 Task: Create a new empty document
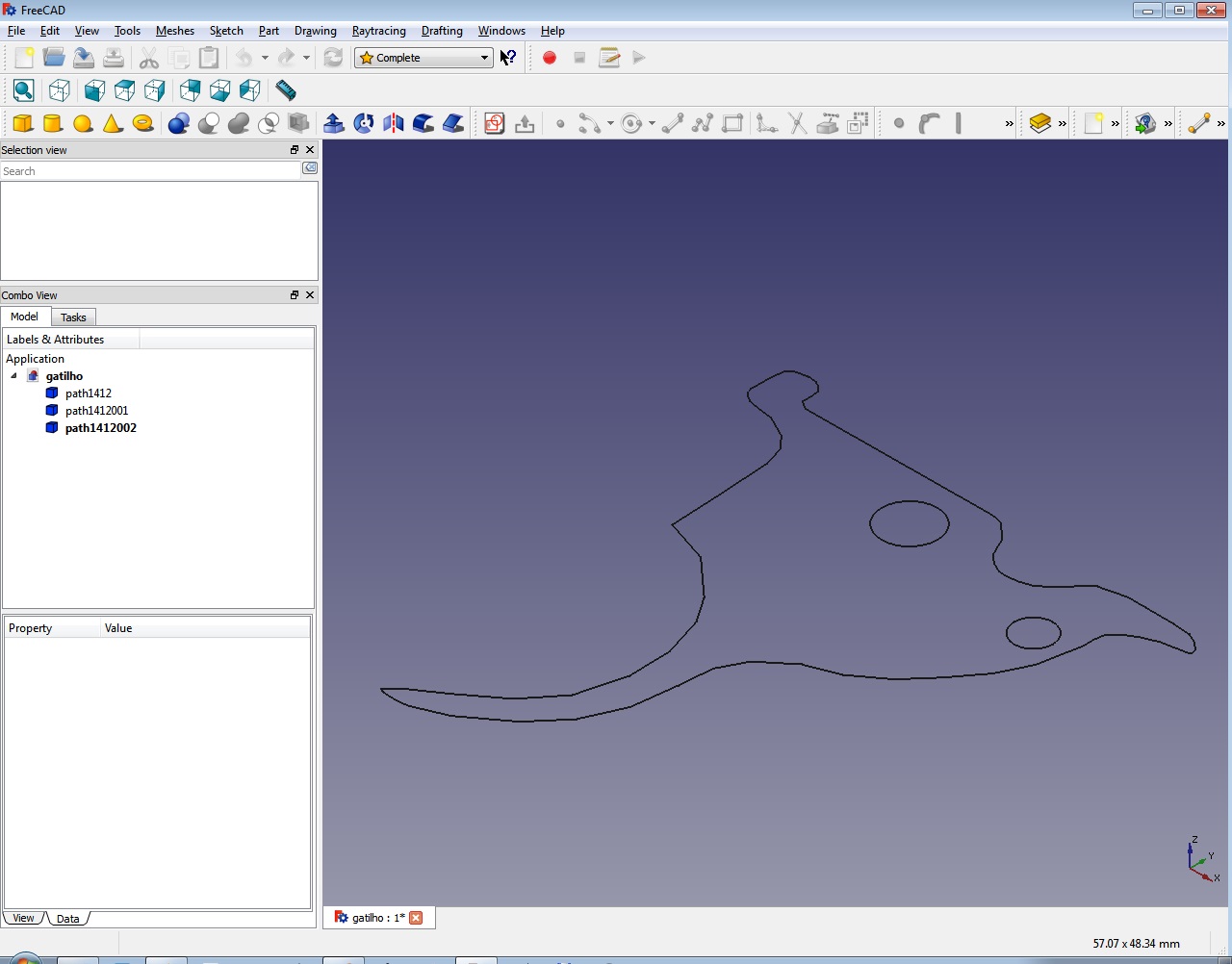[x=24, y=58]
